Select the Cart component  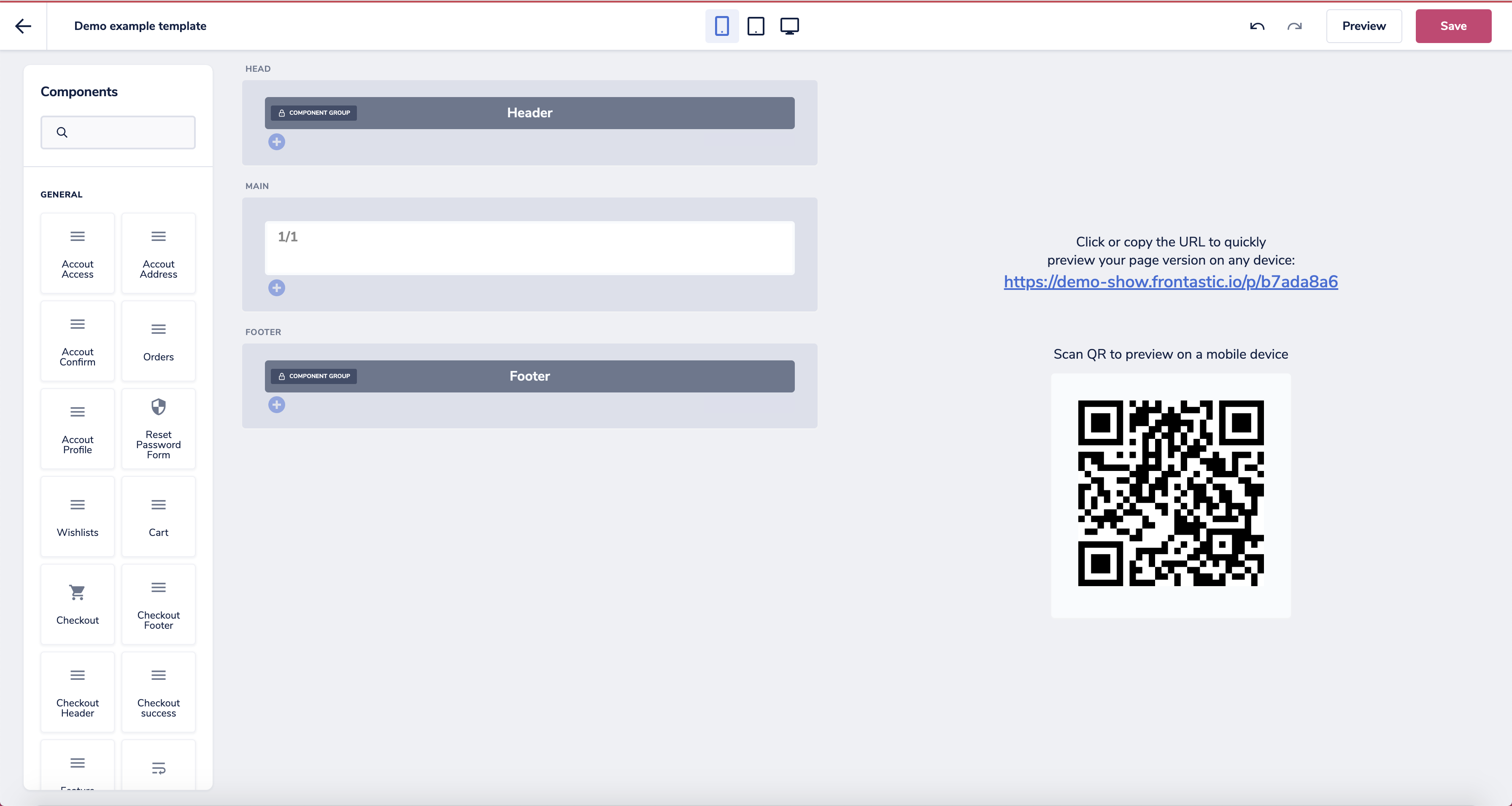[x=159, y=517]
